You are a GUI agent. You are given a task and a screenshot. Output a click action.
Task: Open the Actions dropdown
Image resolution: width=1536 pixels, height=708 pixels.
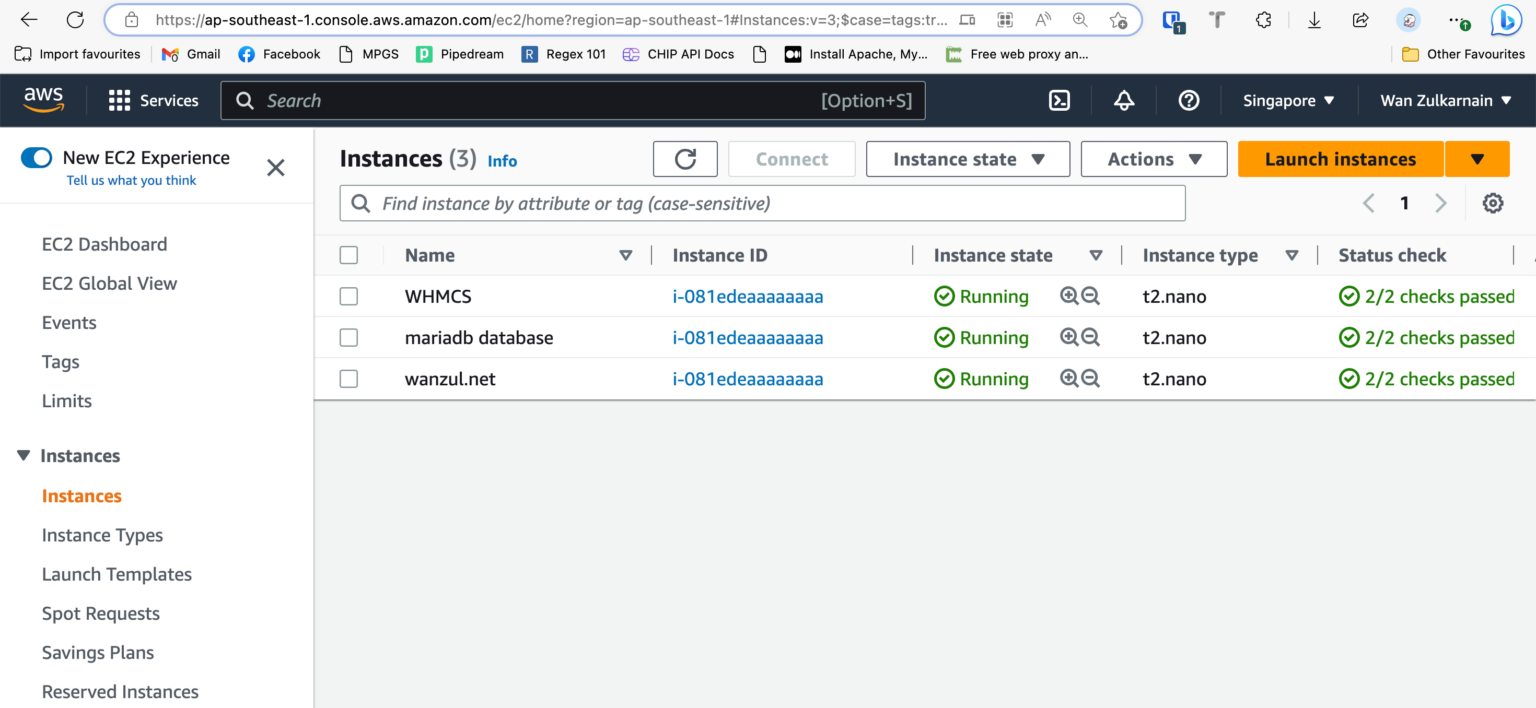tap(1153, 158)
